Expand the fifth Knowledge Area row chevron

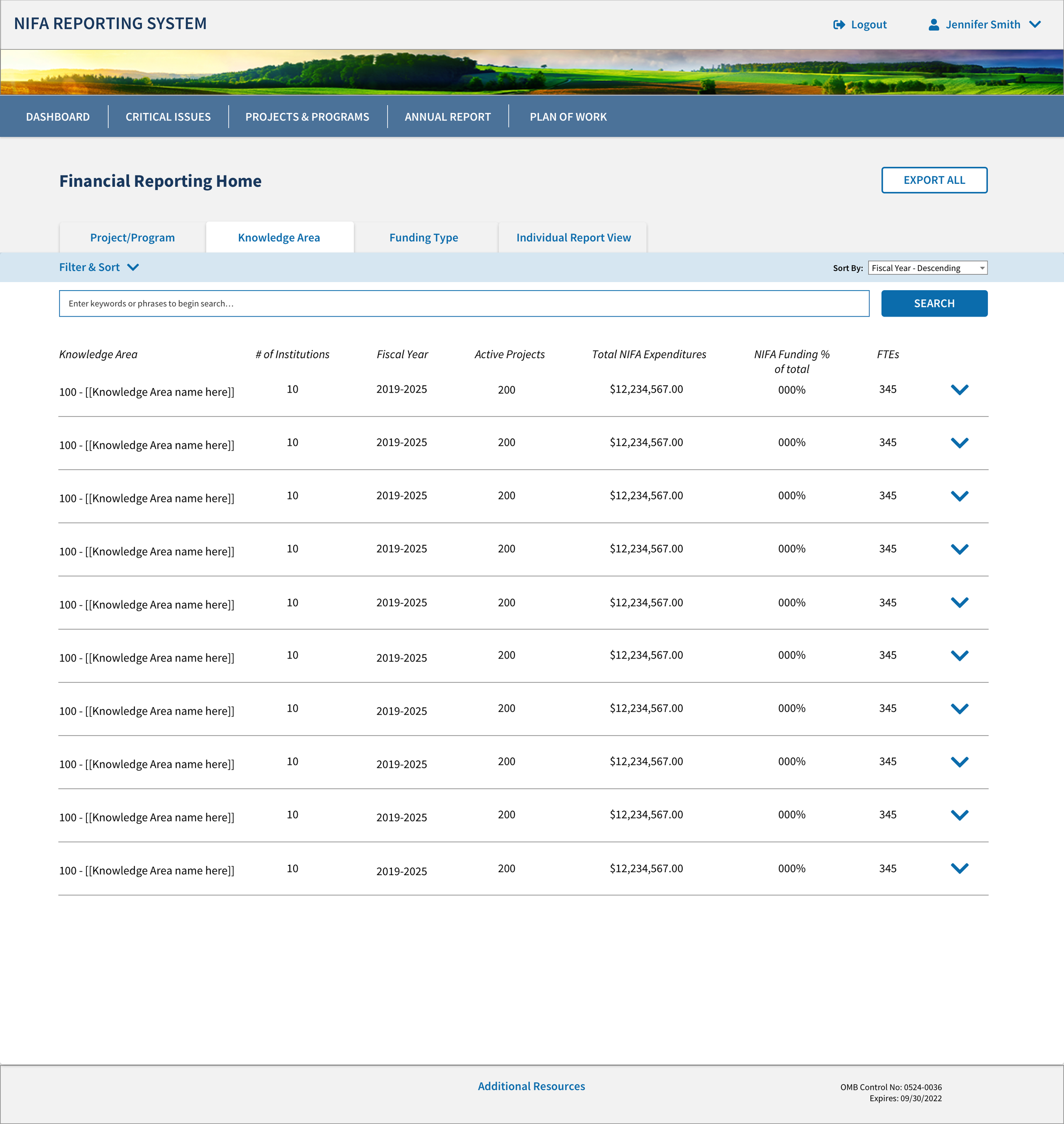pos(959,602)
